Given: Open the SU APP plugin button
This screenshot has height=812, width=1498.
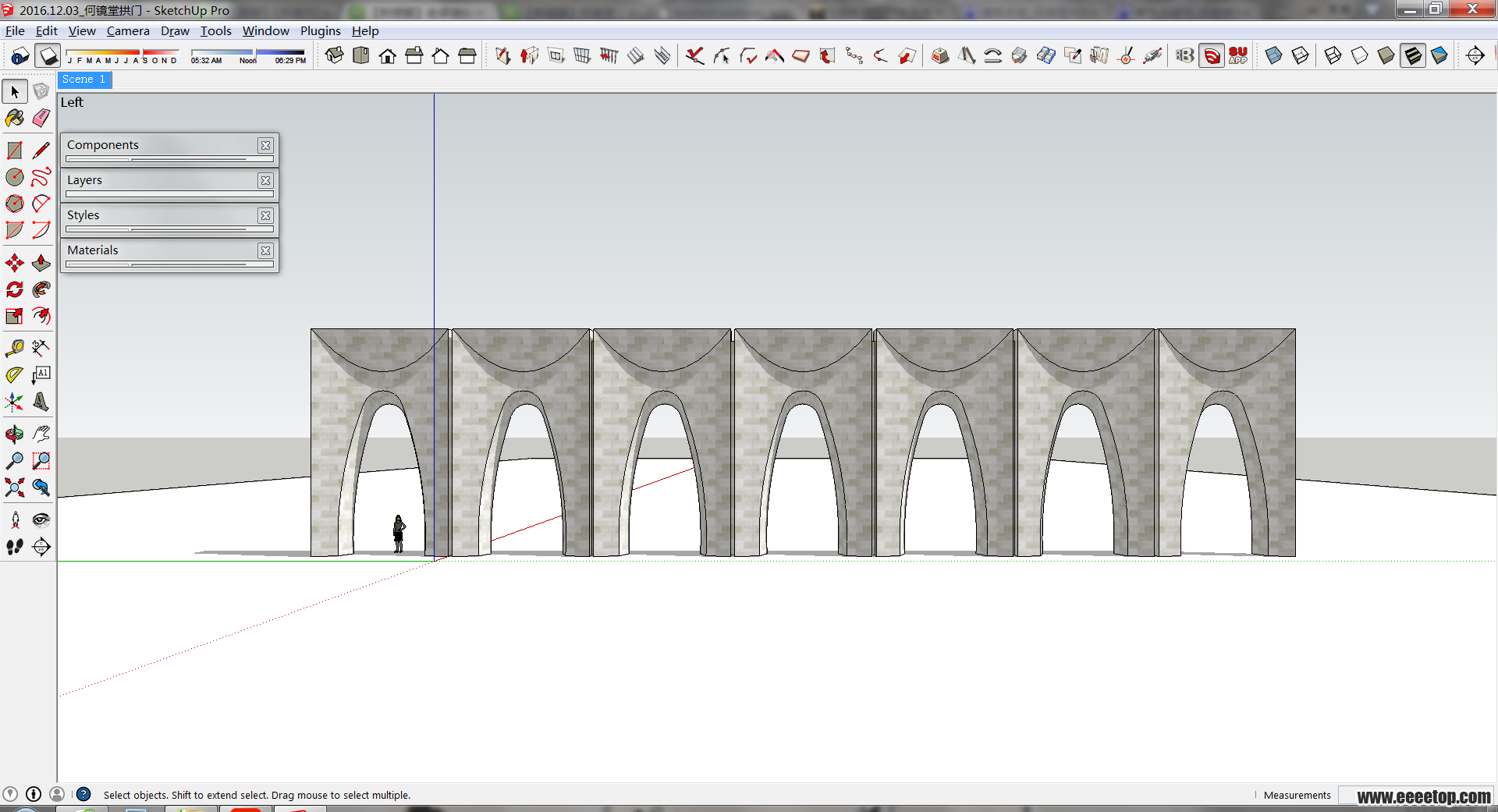Looking at the screenshot, I should click(x=1238, y=55).
